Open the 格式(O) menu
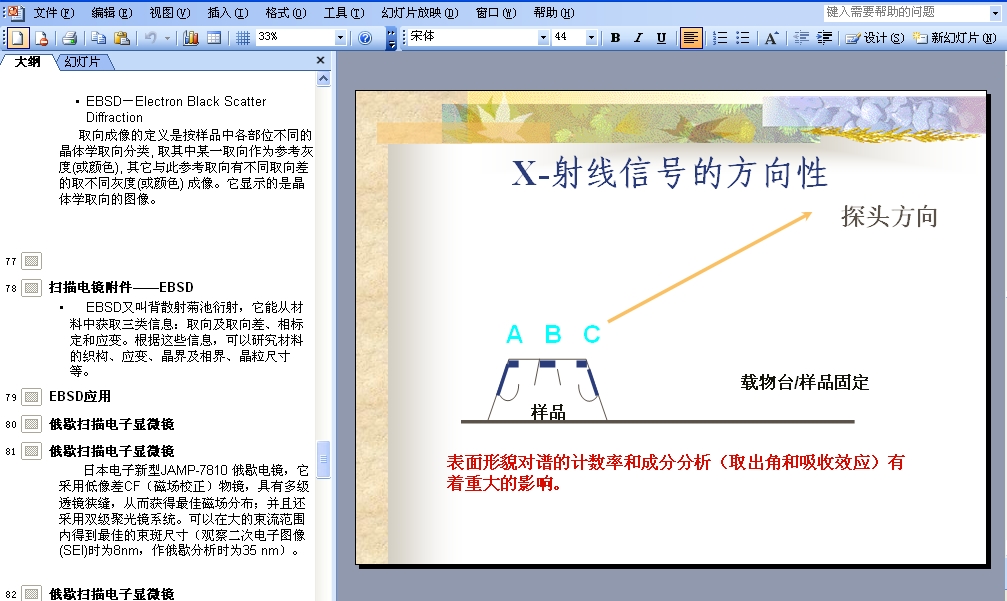The image size is (1007, 601). pyautogui.click(x=286, y=13)
